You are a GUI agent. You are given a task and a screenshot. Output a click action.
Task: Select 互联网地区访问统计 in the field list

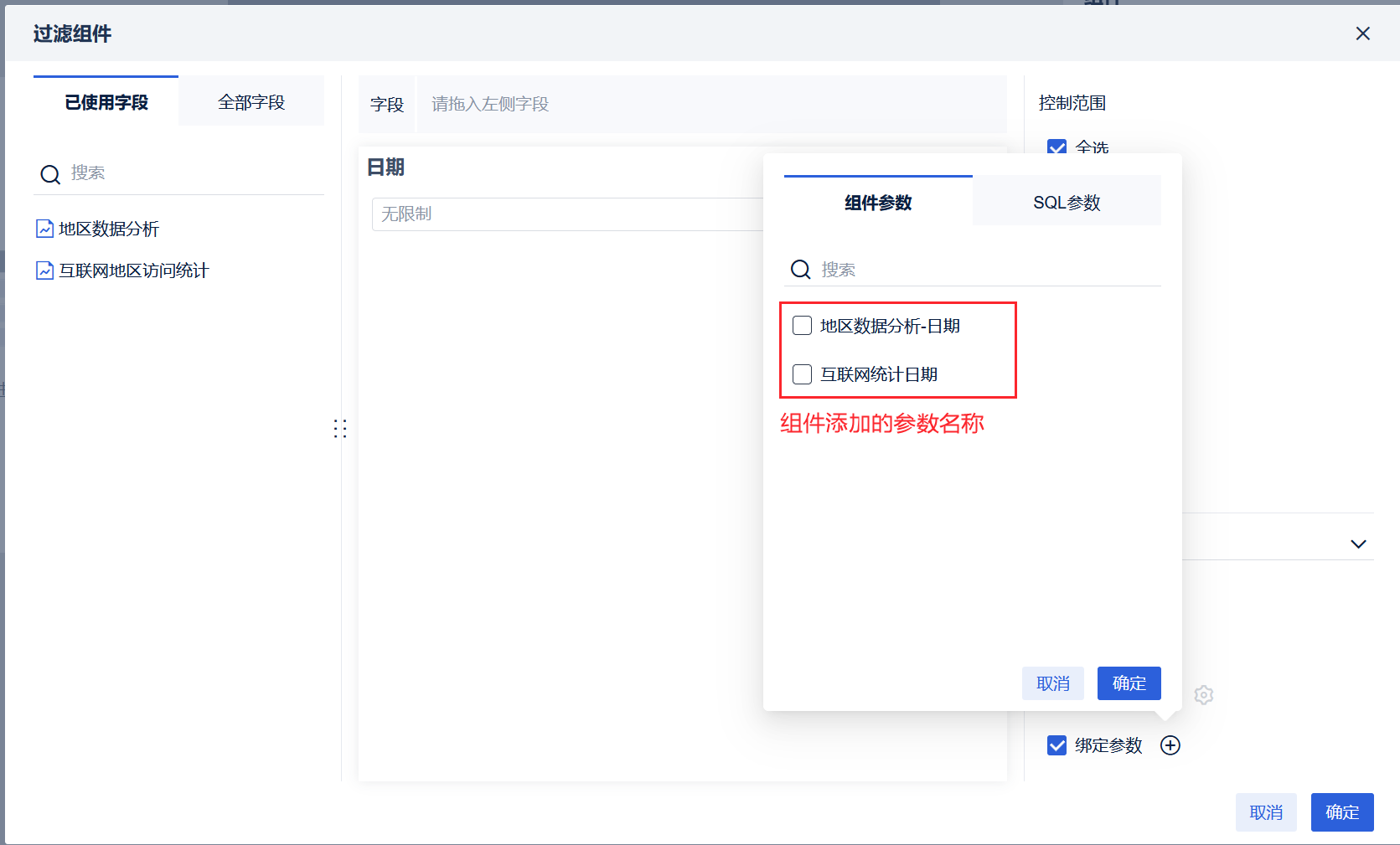tap(134, 271)
